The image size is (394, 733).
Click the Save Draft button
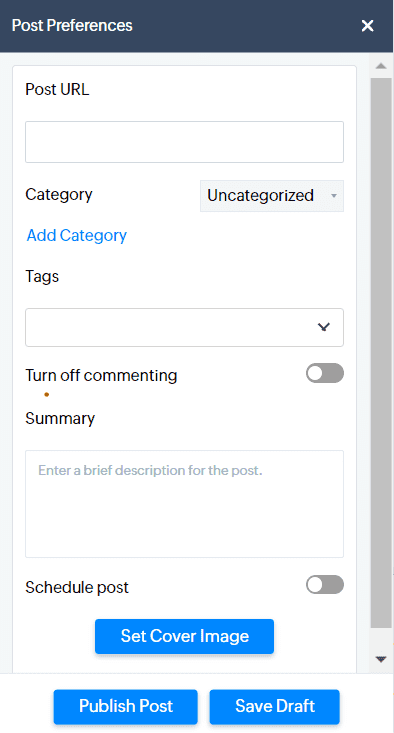275,706
